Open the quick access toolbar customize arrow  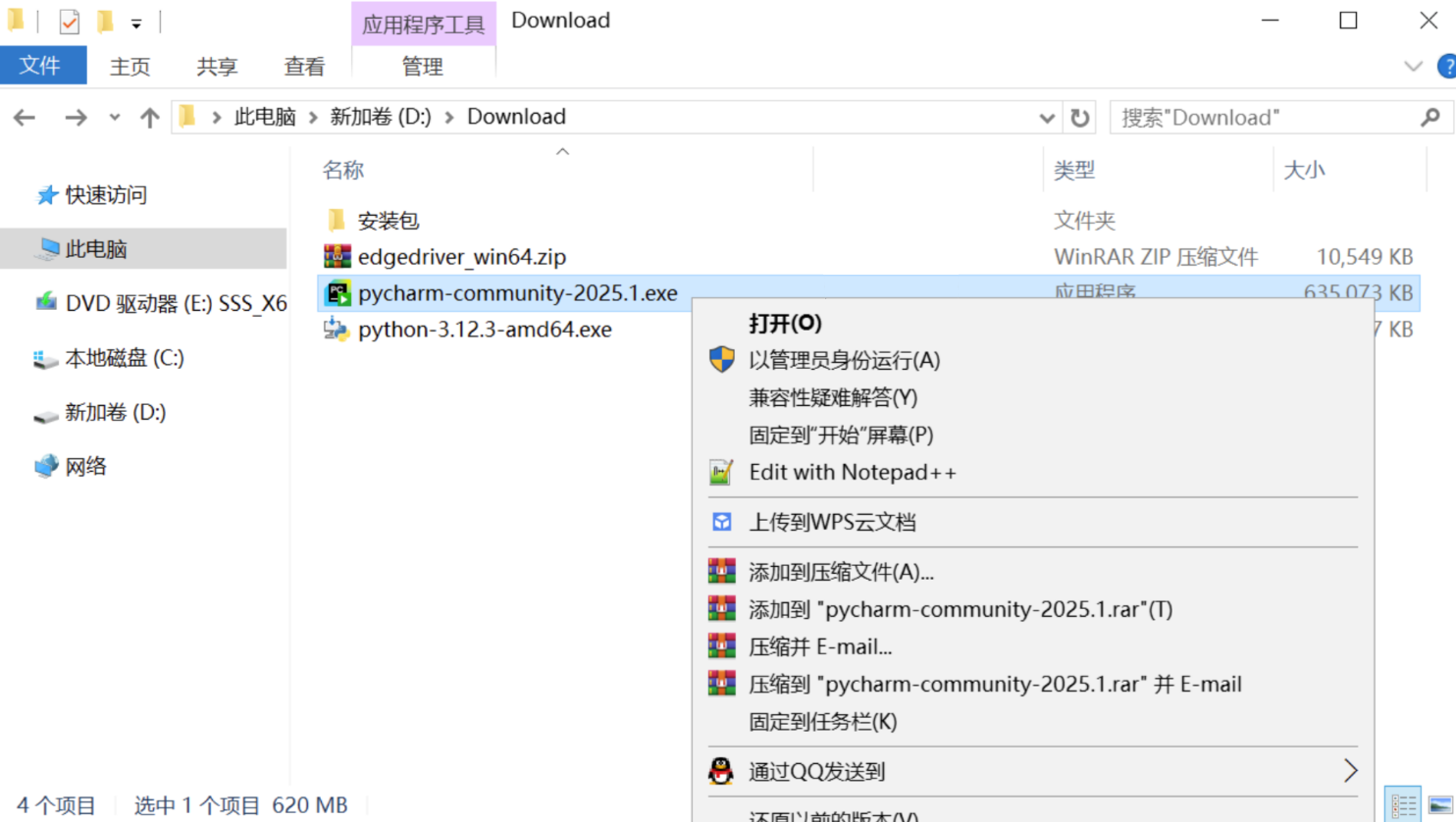(136, 23)
